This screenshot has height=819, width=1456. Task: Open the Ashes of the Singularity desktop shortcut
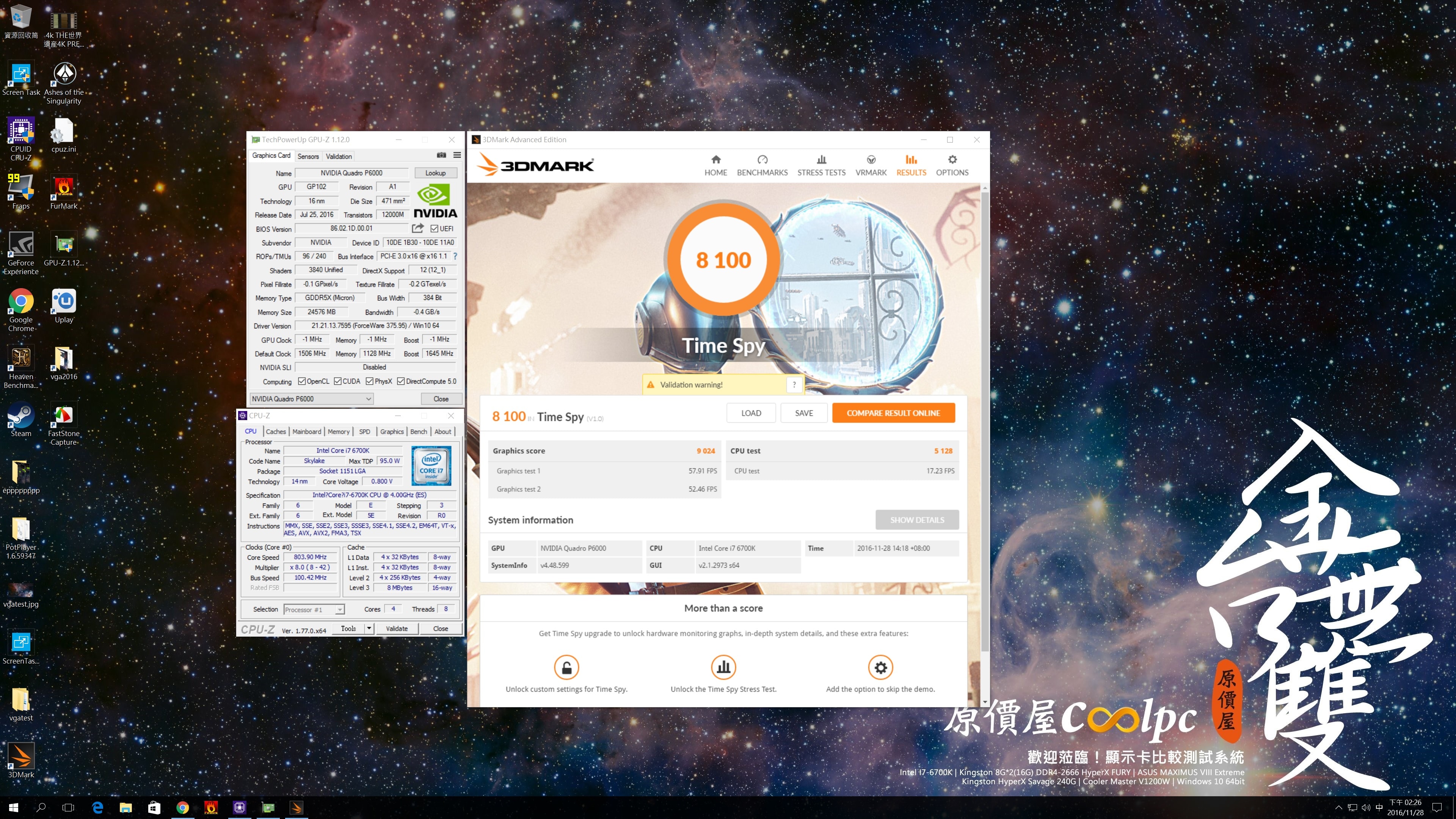(64, 83)
